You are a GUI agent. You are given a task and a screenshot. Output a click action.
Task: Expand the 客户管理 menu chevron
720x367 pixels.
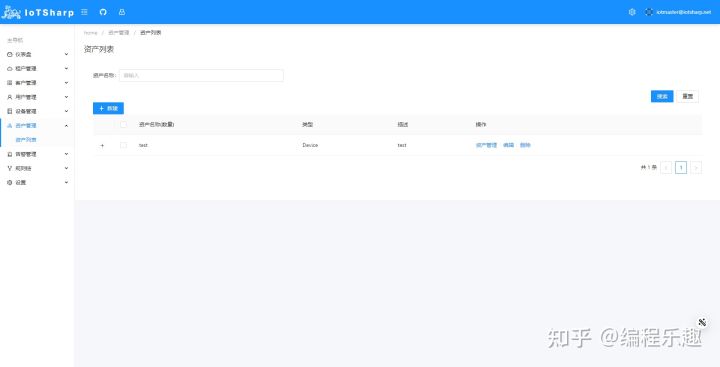click(x=66, y=83)
